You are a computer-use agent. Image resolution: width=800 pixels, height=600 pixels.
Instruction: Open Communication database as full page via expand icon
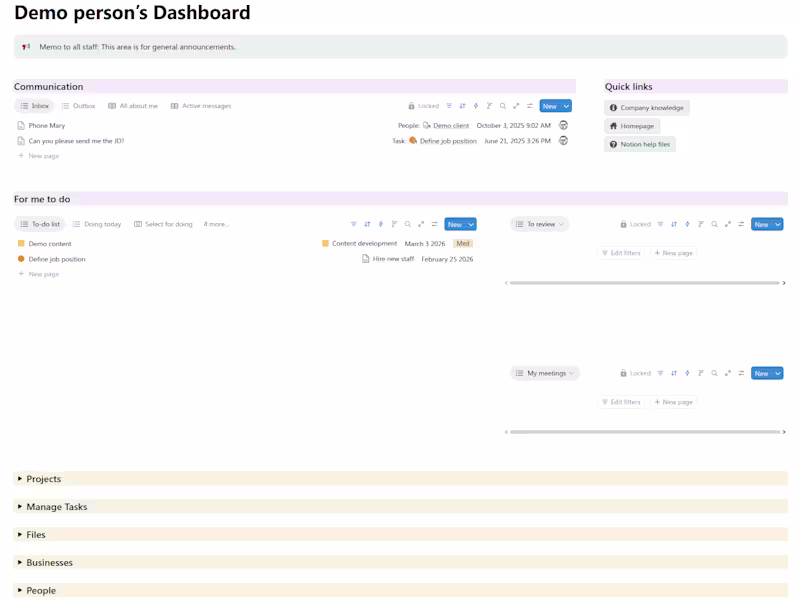pyautogui.click(x=516, y=106)
